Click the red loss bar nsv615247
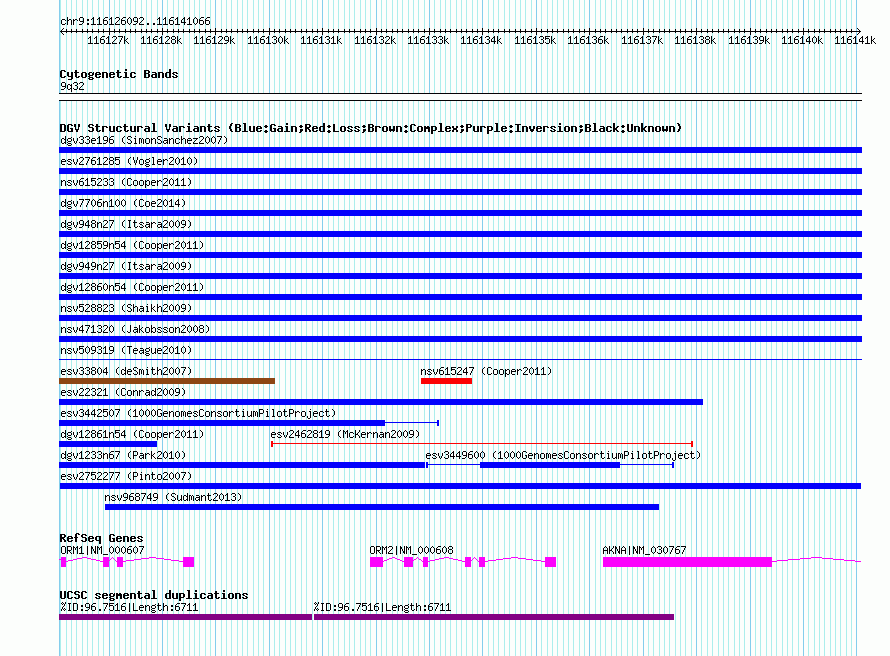The image size is (890, 656). pos(446,381)
